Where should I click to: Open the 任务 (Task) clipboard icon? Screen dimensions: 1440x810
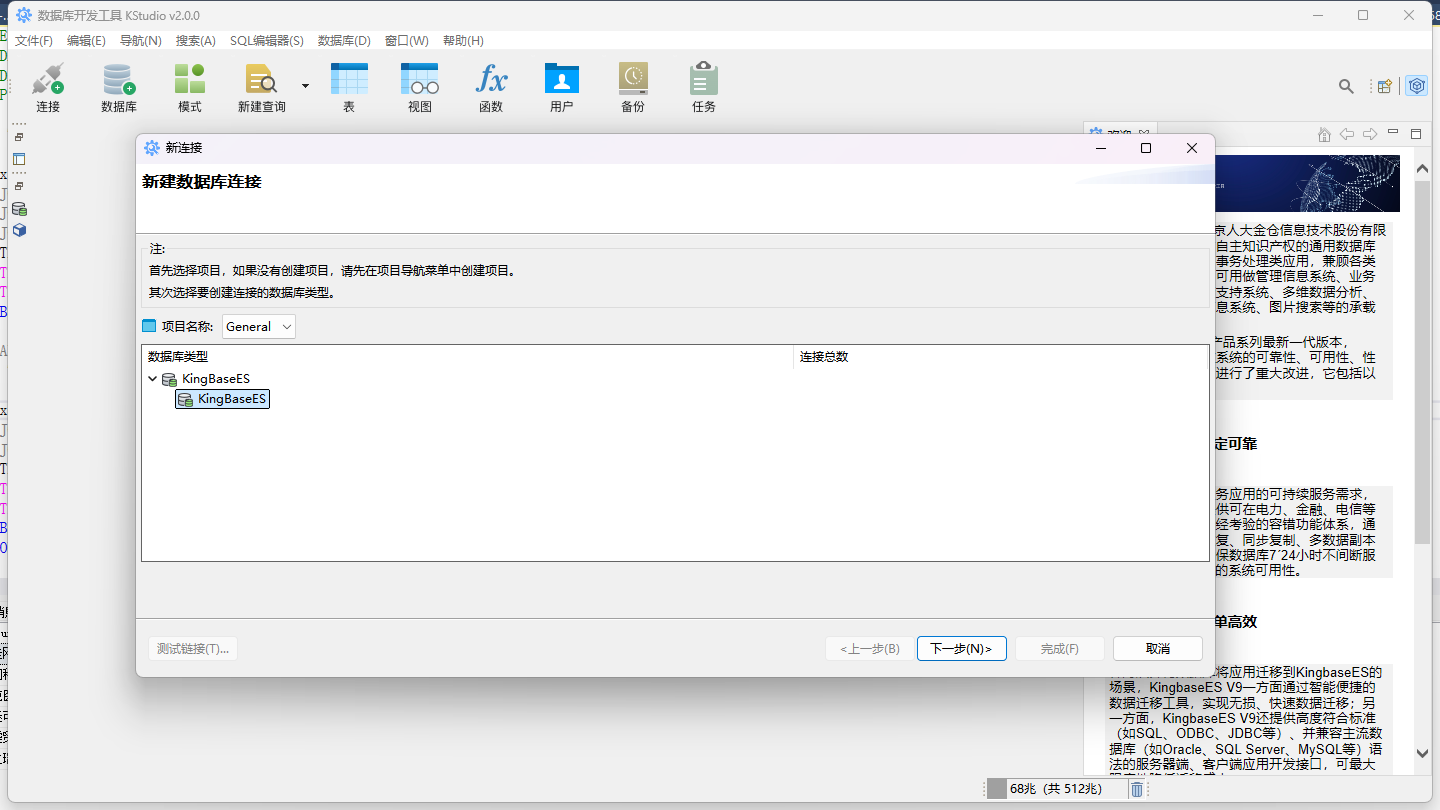click(x=703, y=80)
